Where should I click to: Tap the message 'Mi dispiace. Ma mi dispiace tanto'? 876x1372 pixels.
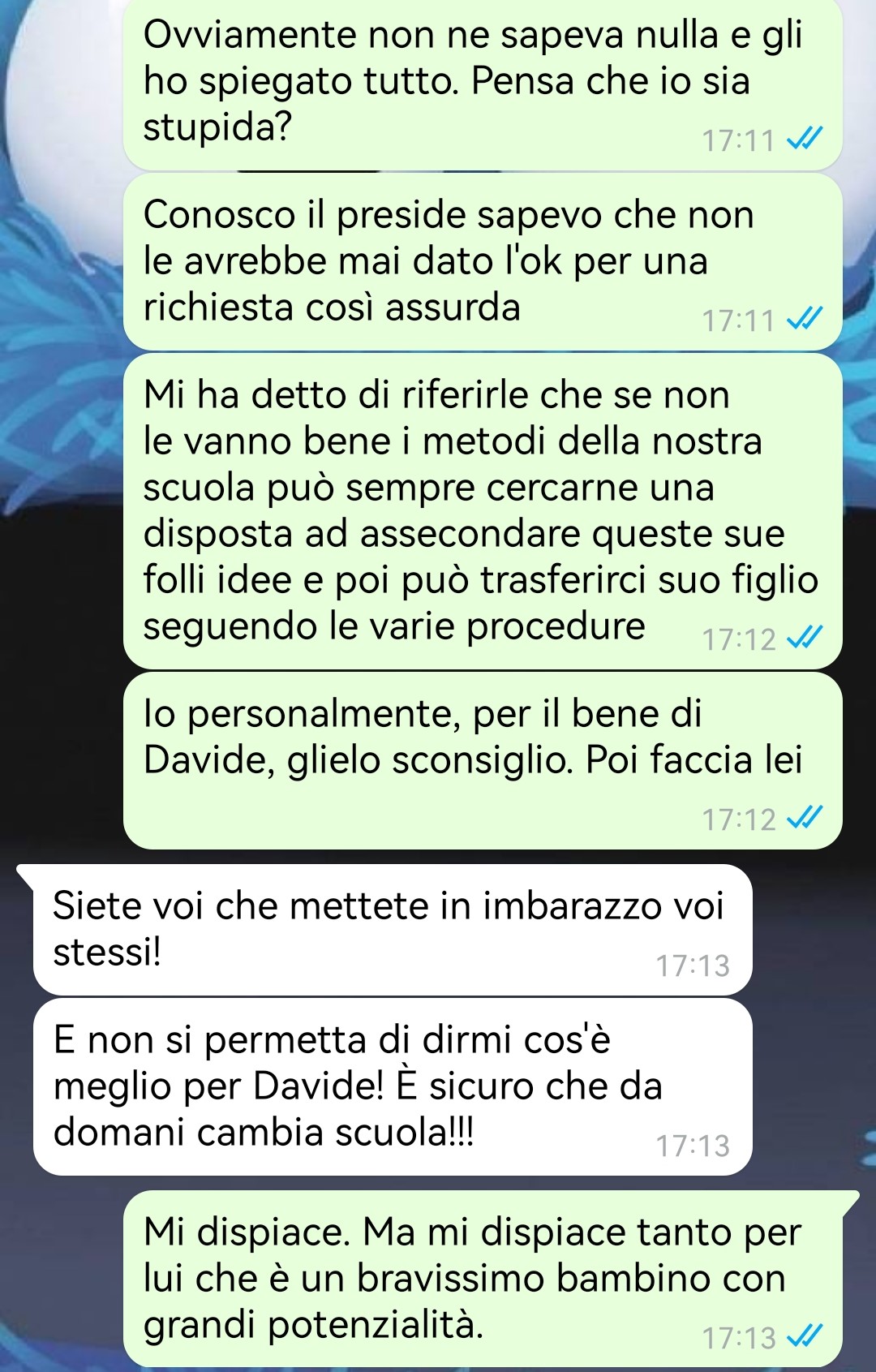click(483, 1280)
